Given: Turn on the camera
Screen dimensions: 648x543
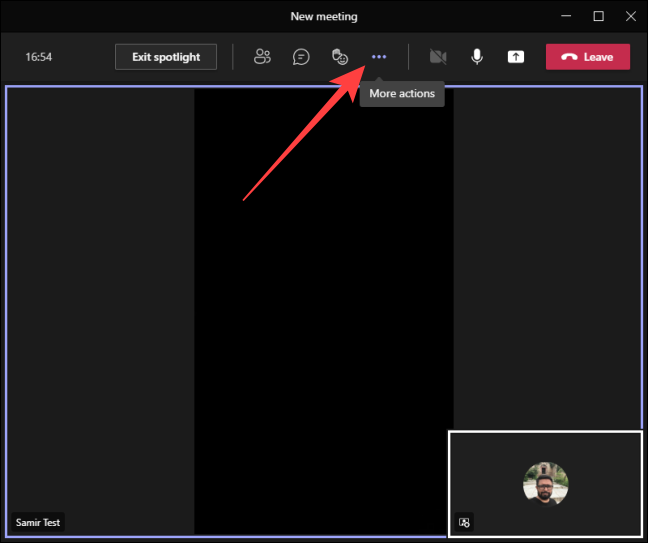Looking at the screenshot, I should click(x=438, y=57).
